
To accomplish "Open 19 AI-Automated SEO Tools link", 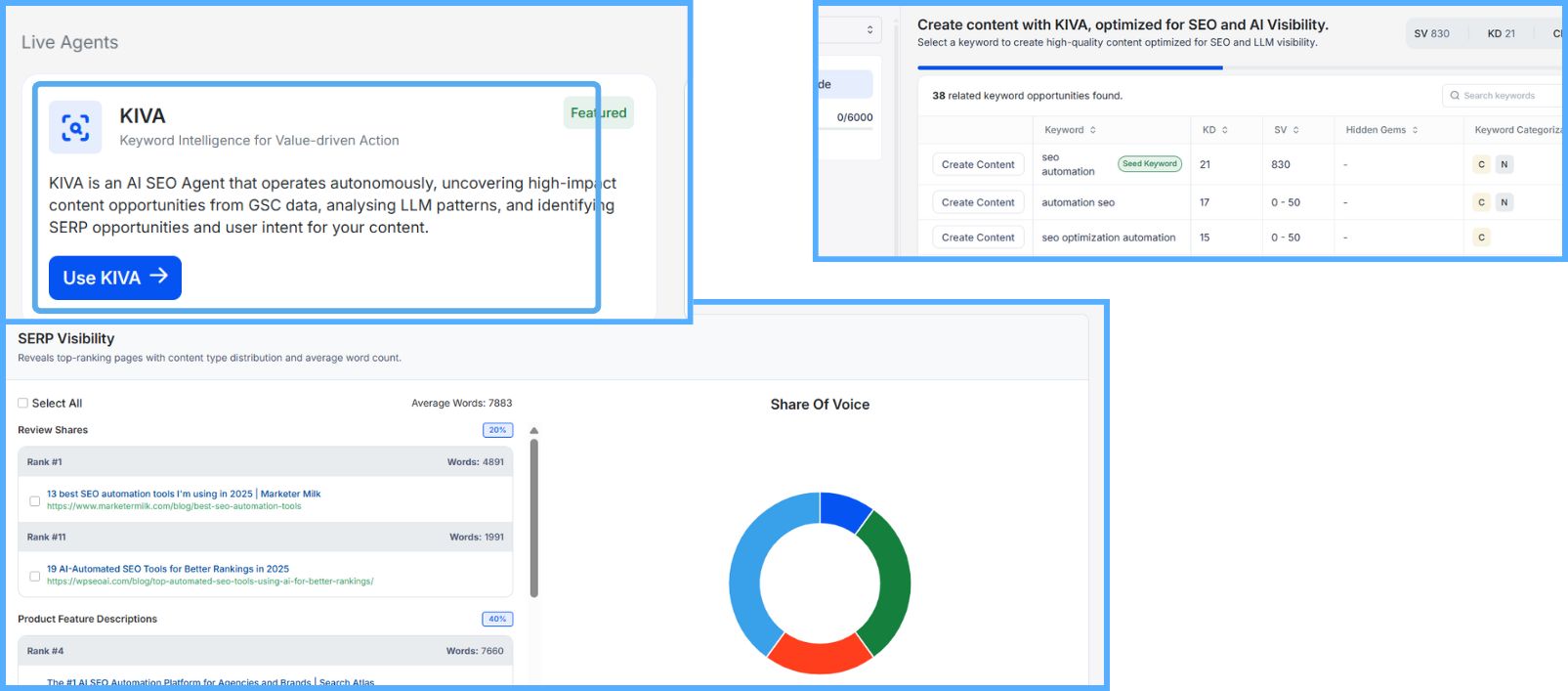I will 168,569.
